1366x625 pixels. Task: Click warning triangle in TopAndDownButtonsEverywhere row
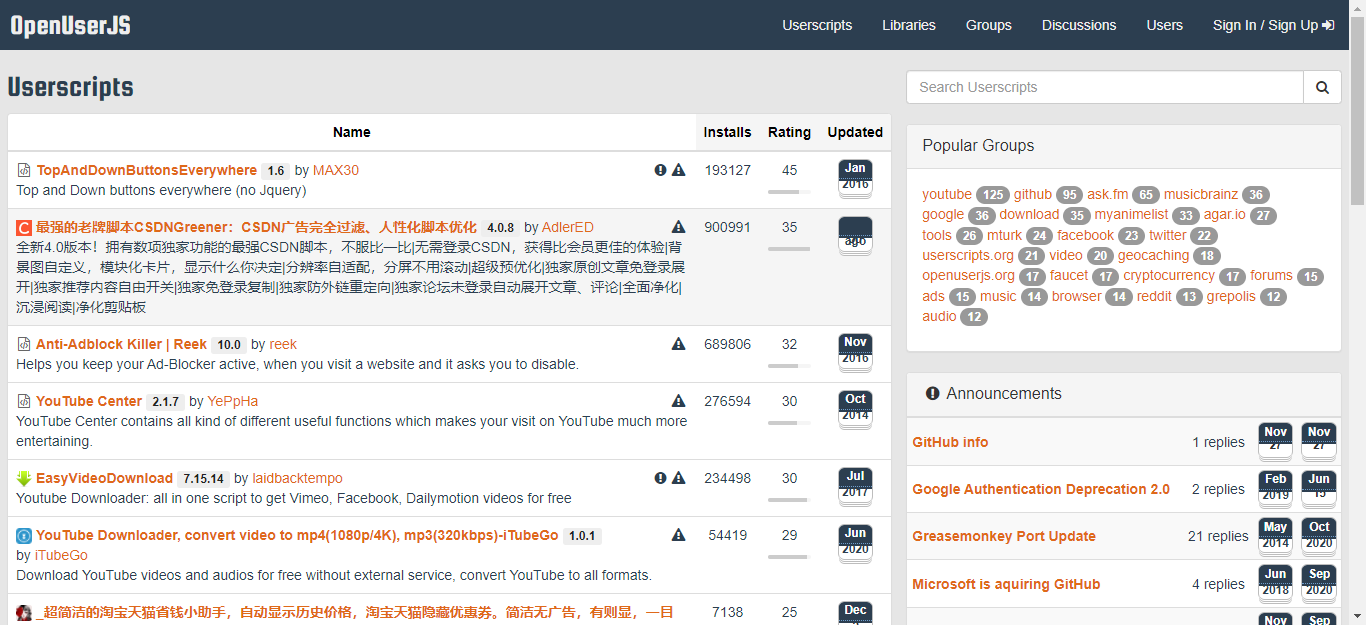coord(679,170)
